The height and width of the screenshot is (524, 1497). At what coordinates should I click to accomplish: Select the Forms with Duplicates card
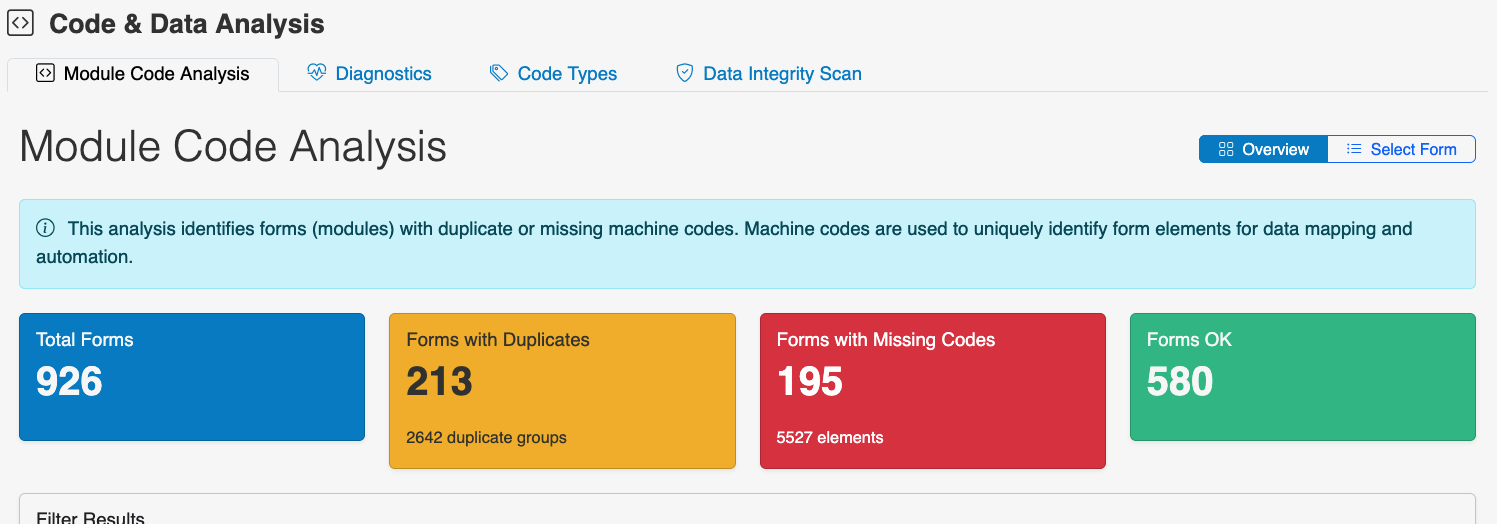pyautogui.click(x=562, y=391)
